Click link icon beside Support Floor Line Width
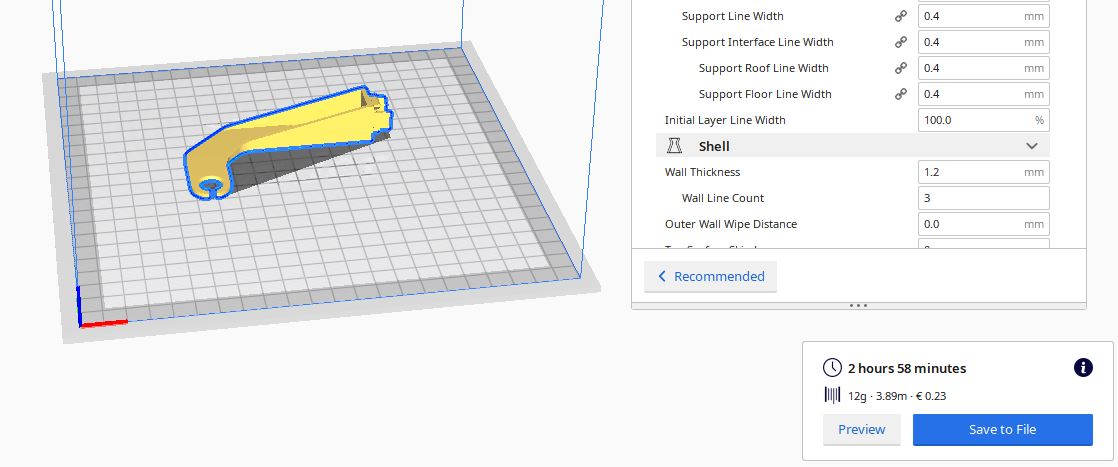 [x=901, y=94]
